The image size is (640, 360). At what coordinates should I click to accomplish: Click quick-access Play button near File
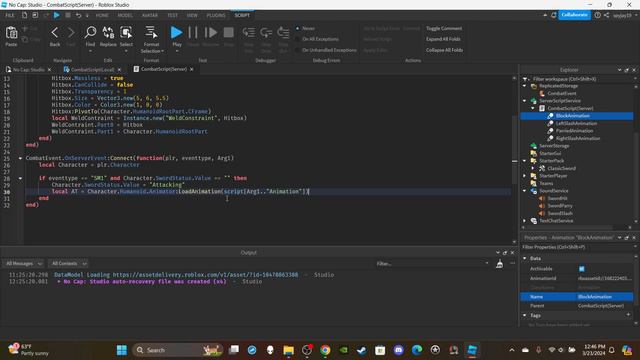click(57, 15)
